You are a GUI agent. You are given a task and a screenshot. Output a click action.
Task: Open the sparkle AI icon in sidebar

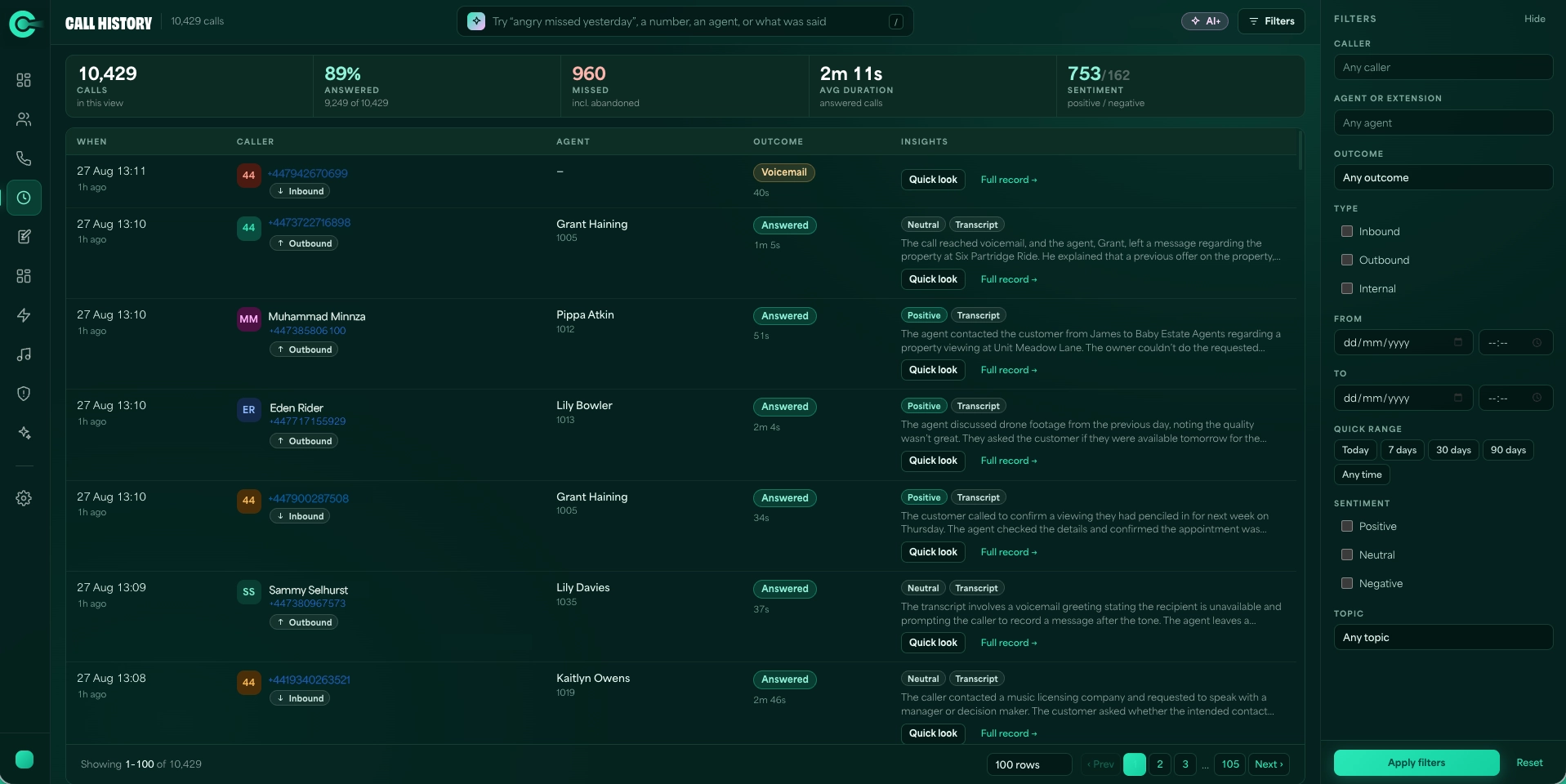click(x=24, y=433)
